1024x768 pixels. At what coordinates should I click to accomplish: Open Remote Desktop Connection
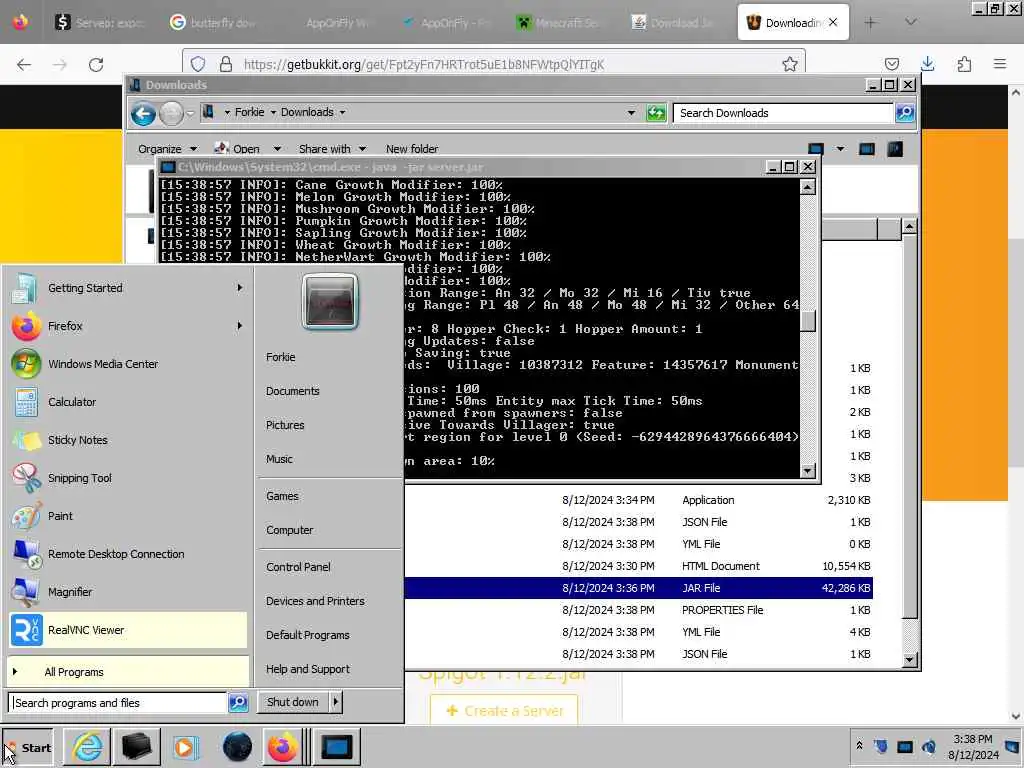[129, 554]
